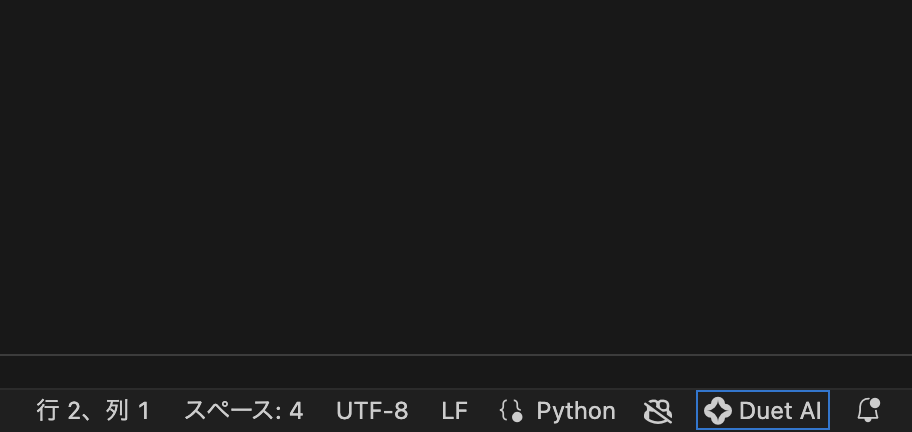Click the word "Python" in status bar
912x432 pixels.
tap(576, 411)
